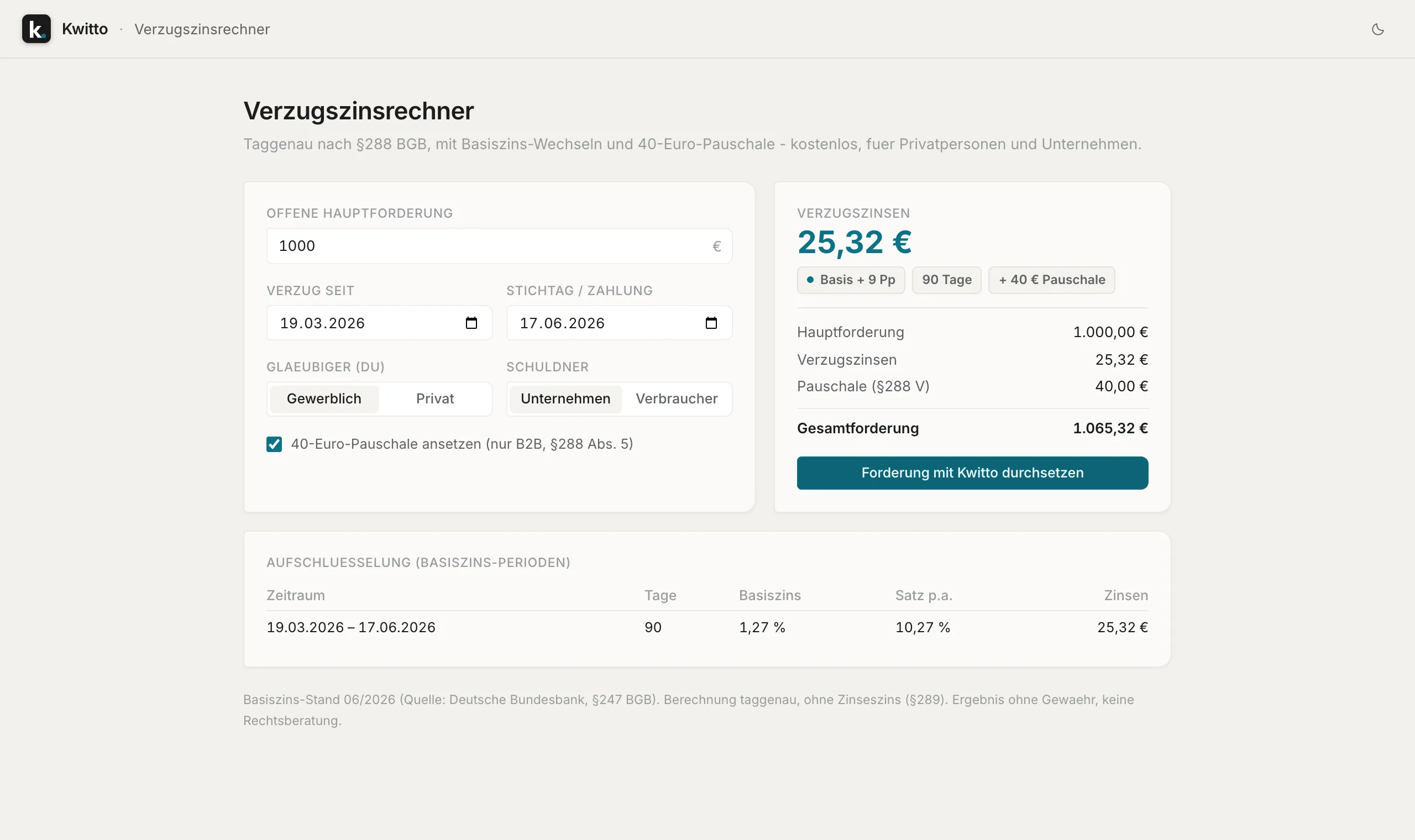The image size is (1415, 840).
Task: Click Verzugszinsrechner breadcrumb in header
Action: (202, 29)
